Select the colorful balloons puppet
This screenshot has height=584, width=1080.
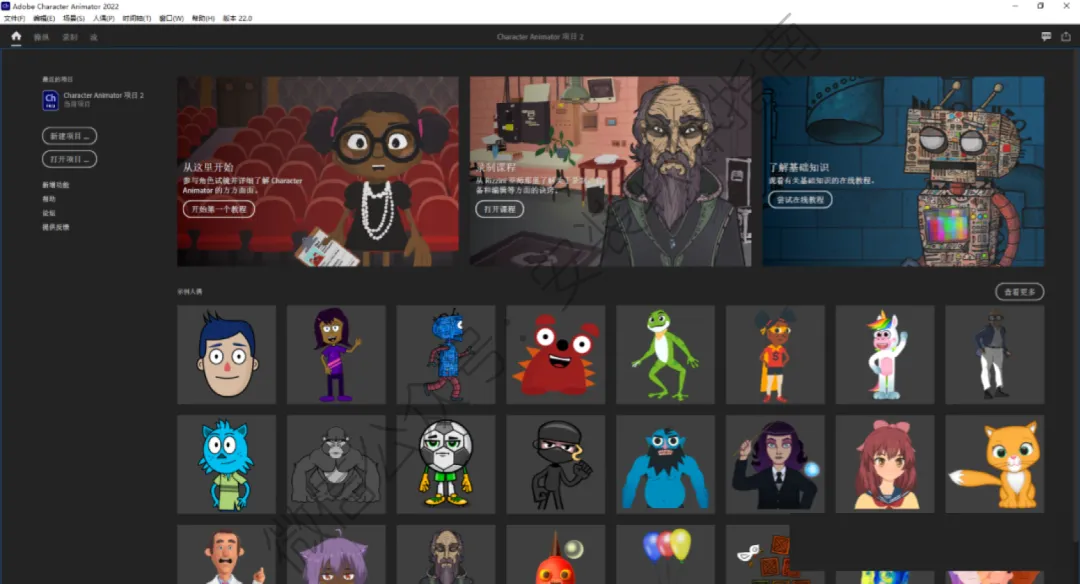point(665,554)
